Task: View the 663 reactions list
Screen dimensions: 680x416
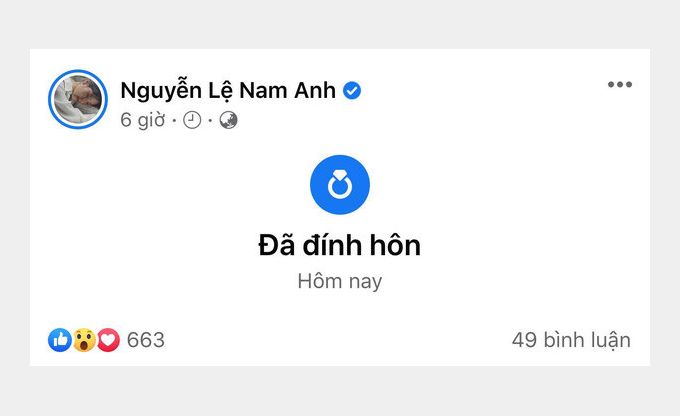Action: [146, 340]
